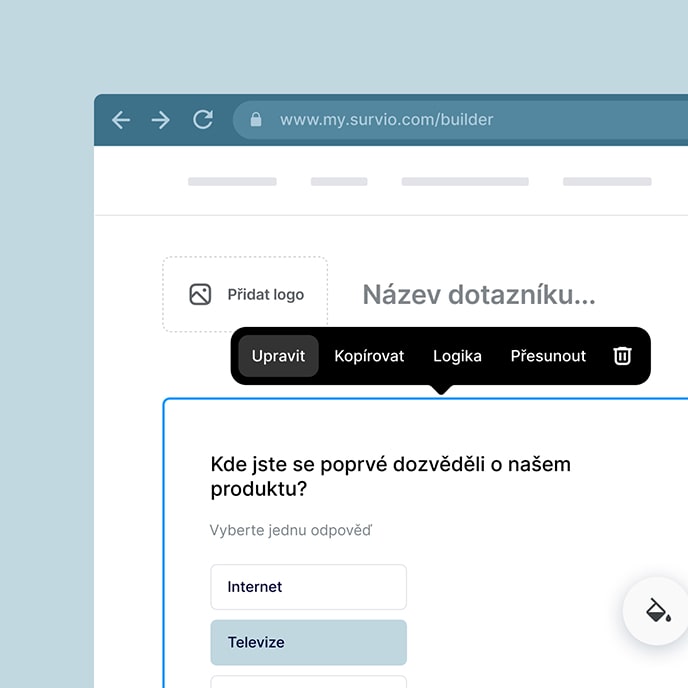
Task: Click the Vyberte jednu odpověď hint text
Action: point(290,530)
